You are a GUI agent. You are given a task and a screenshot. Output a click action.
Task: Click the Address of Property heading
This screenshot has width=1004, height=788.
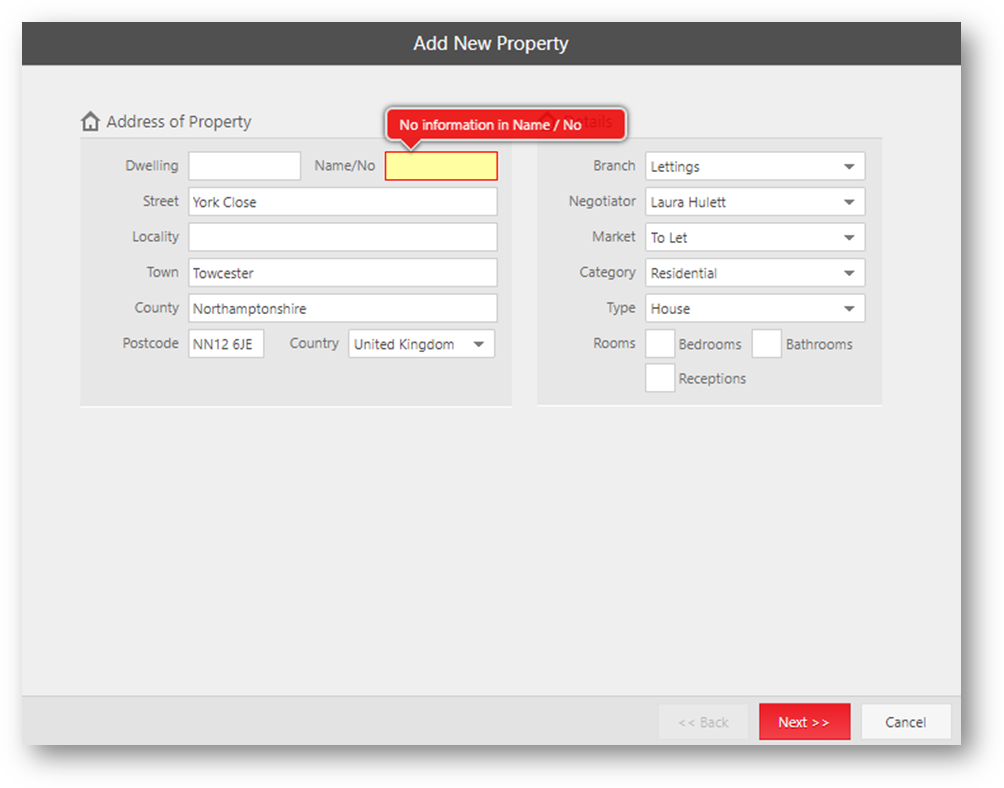pos(179,122)
